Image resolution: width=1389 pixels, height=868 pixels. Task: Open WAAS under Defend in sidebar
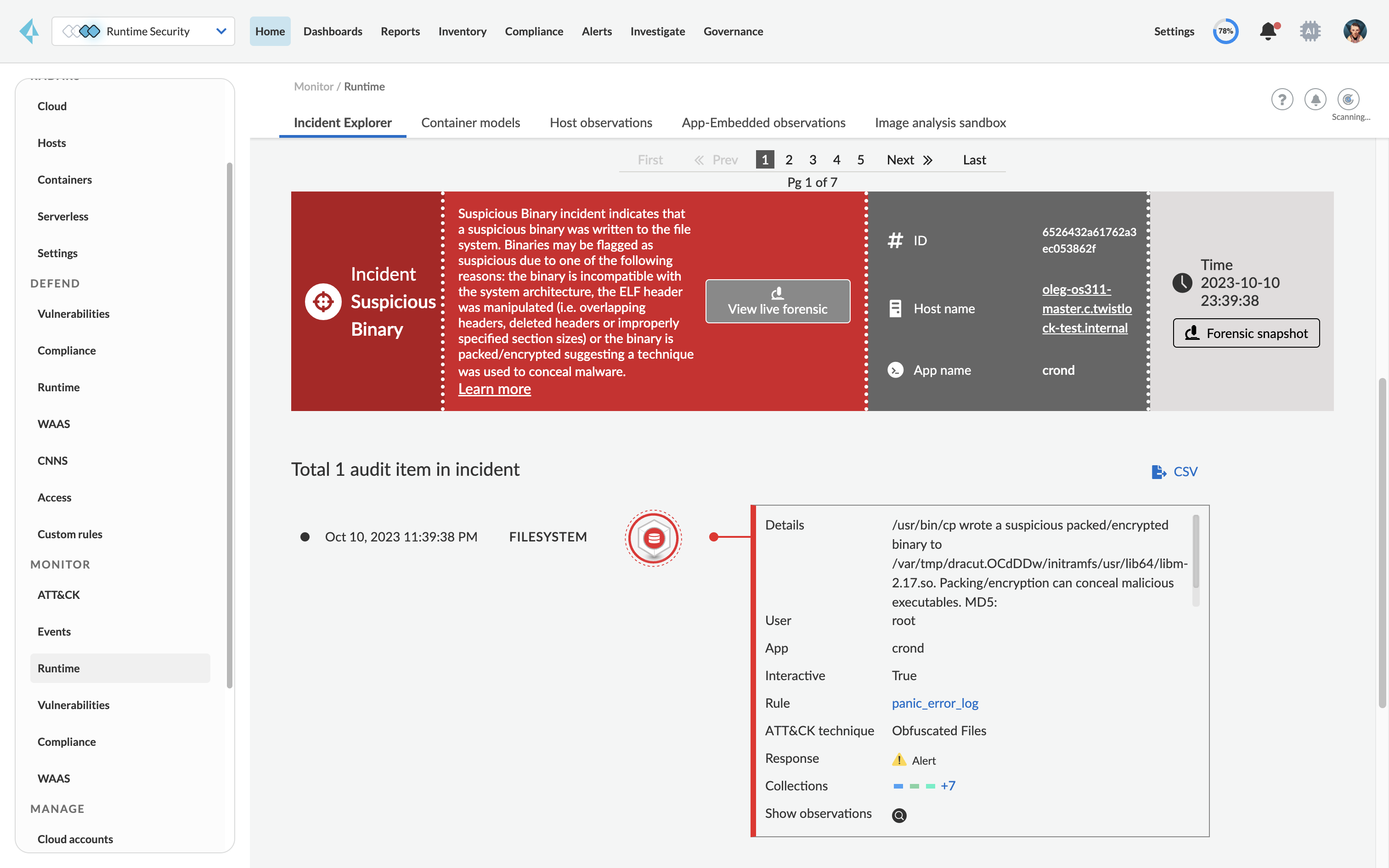coord(53,423)
